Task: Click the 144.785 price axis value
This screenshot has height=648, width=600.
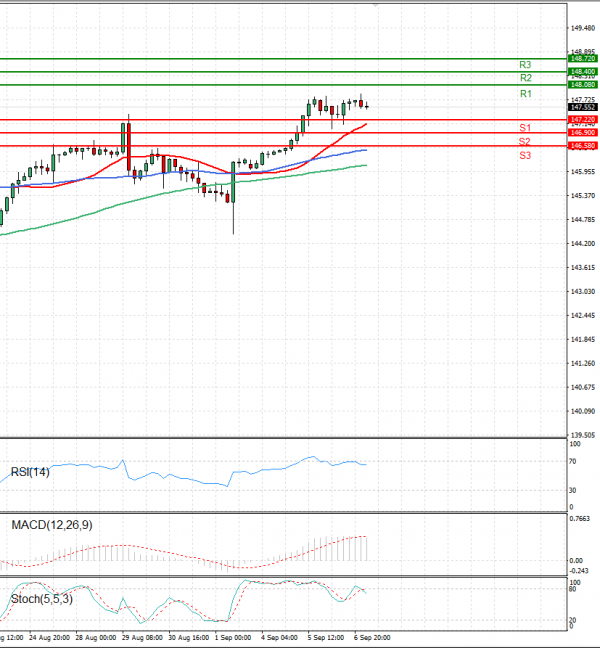Action: pyautogui.click(x=583, y=219)
